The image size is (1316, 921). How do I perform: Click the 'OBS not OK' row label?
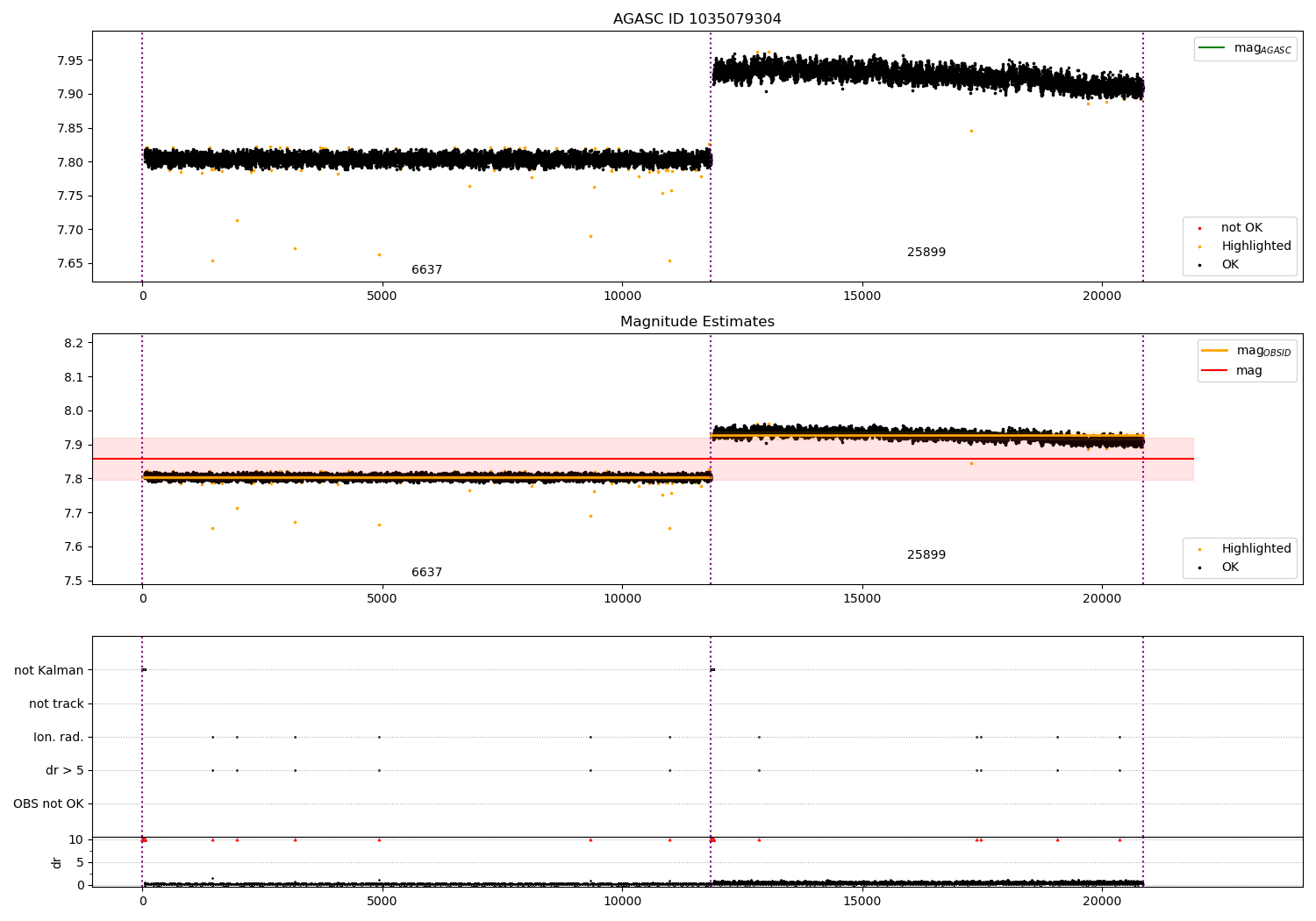(x=48, y=804)
